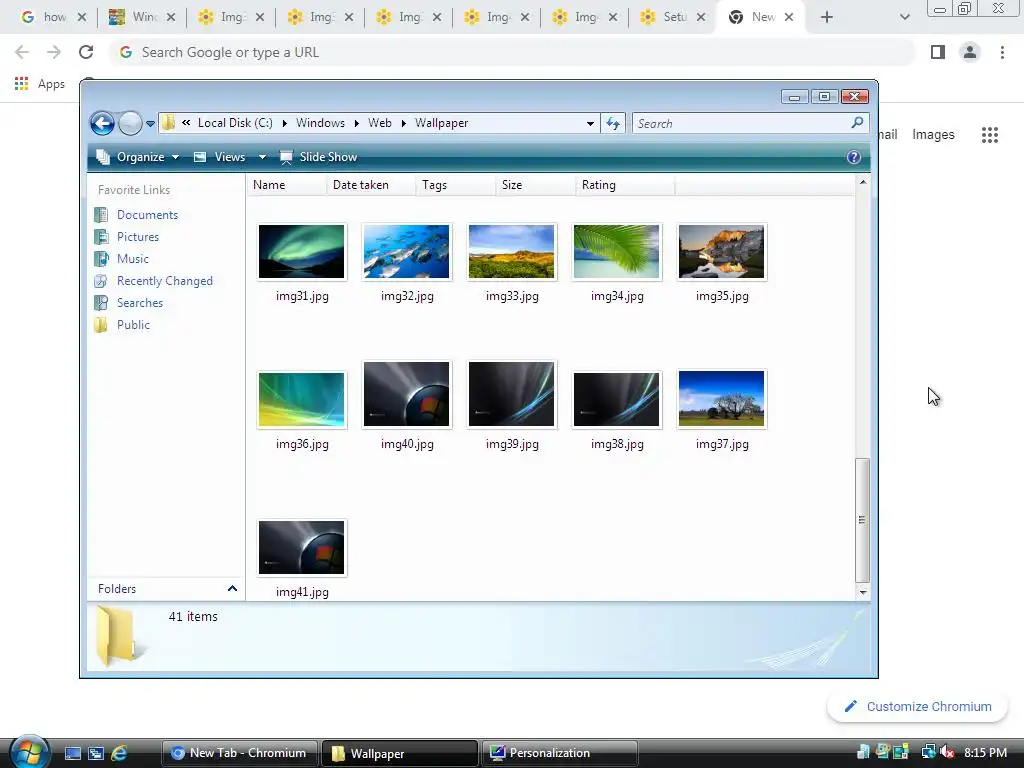The image size is (1024, 768).
Task: Click the Chromium address bar
Action: pos(513,52)
